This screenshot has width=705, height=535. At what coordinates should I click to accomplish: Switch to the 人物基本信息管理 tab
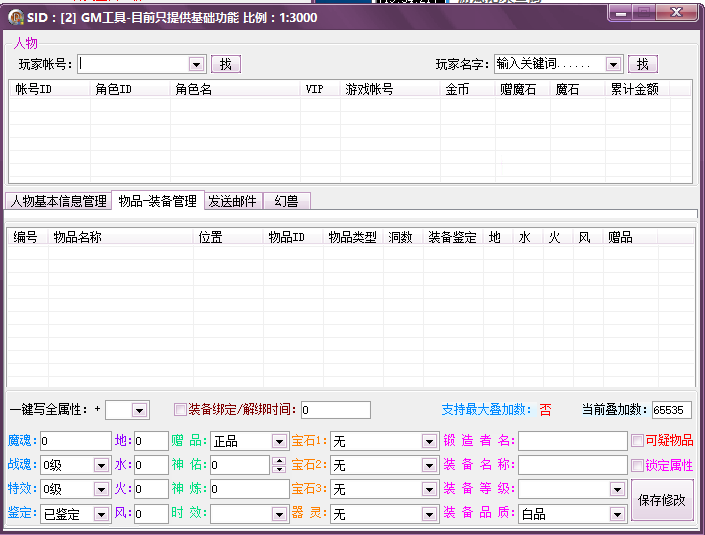58,201
